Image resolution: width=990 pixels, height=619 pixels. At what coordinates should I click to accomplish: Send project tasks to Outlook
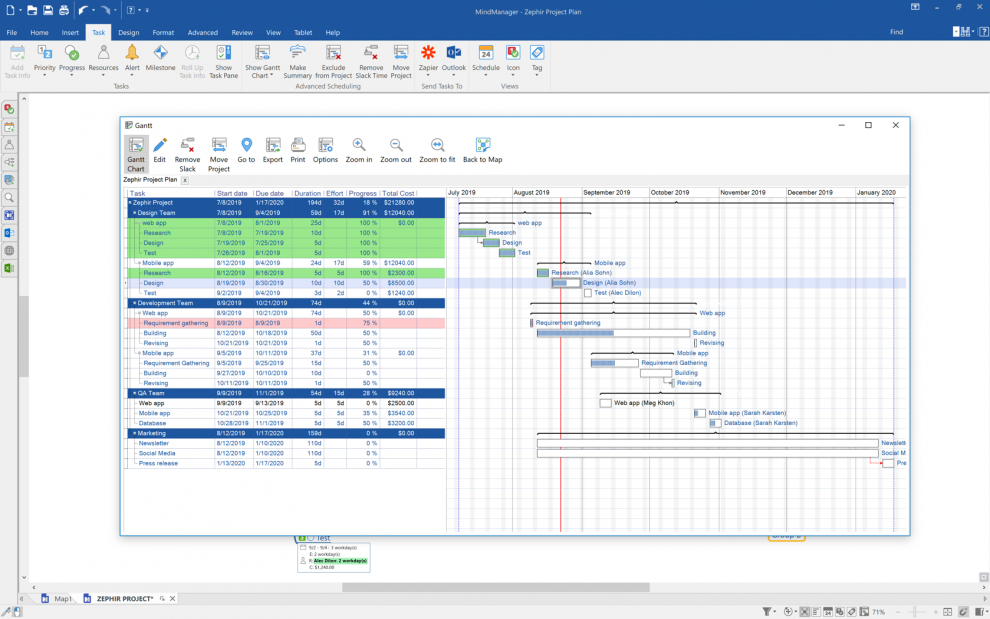pos(455,55)
